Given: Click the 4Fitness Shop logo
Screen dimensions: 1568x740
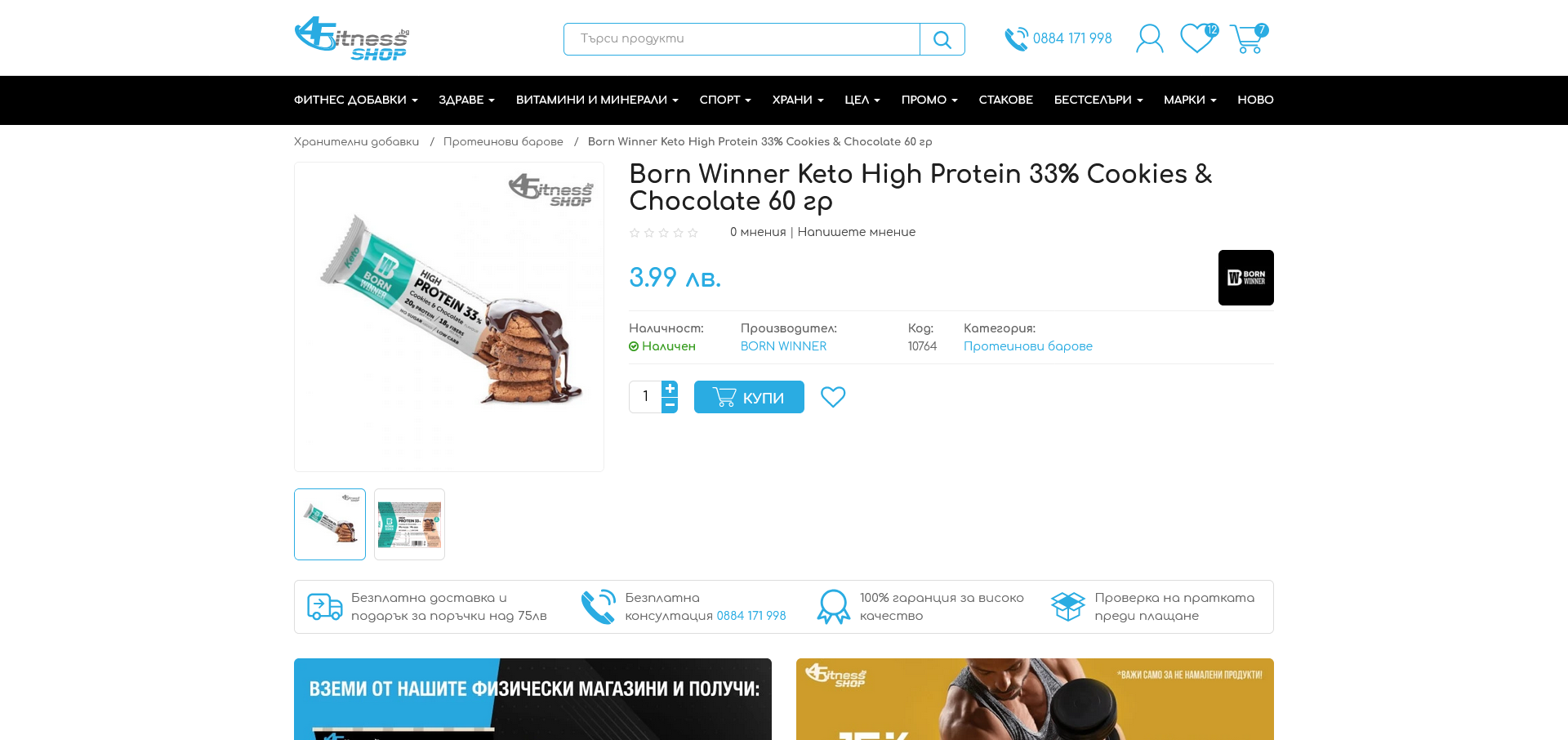Looking at the screenshot, I should [x=352, y=38].
